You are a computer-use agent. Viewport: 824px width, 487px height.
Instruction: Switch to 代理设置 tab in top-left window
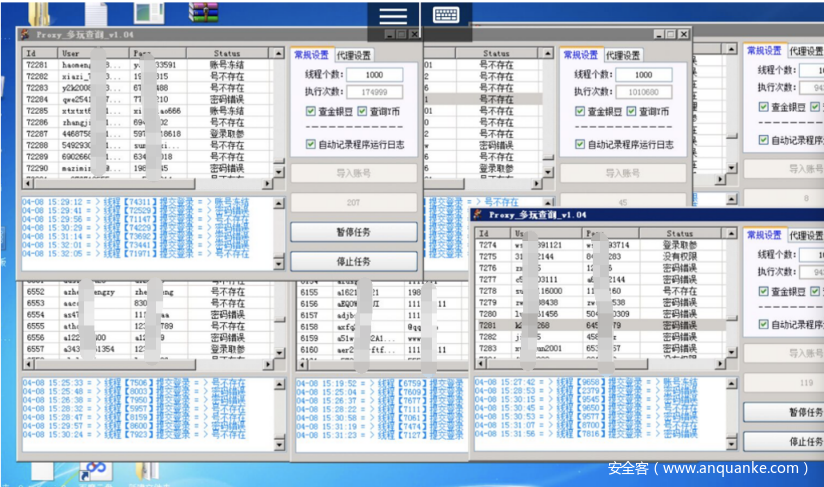[x=353, y=55]
